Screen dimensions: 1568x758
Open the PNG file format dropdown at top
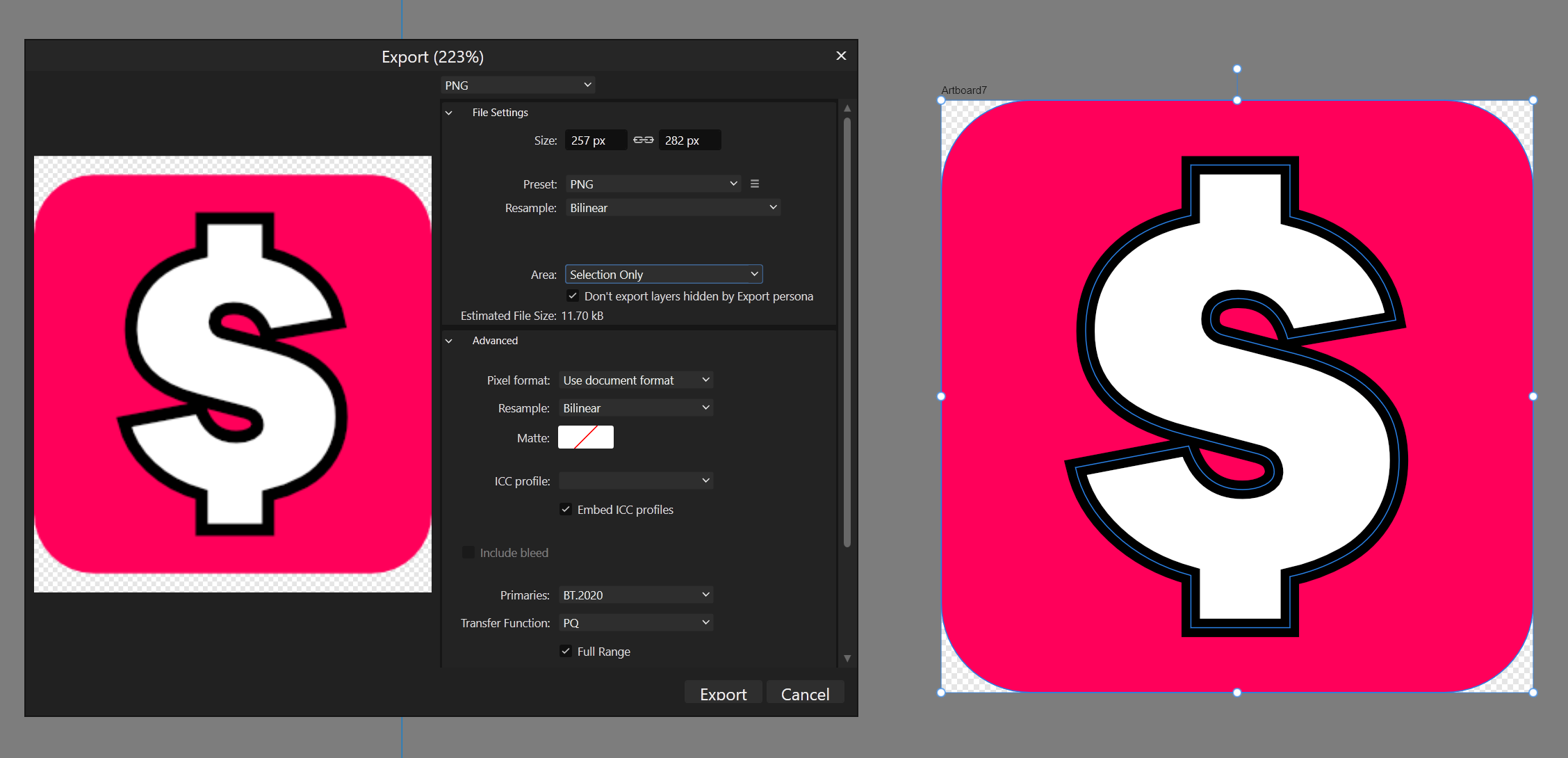pyautogui.click(x=518, y=85)
